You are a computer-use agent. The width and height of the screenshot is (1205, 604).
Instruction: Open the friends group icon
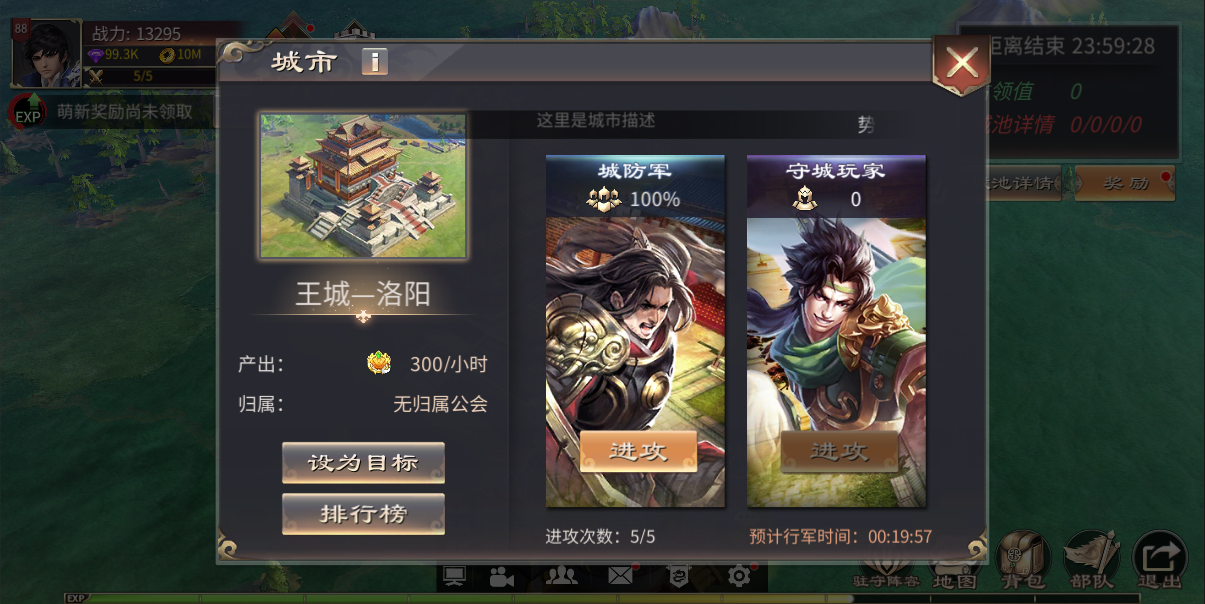(562, 576)
